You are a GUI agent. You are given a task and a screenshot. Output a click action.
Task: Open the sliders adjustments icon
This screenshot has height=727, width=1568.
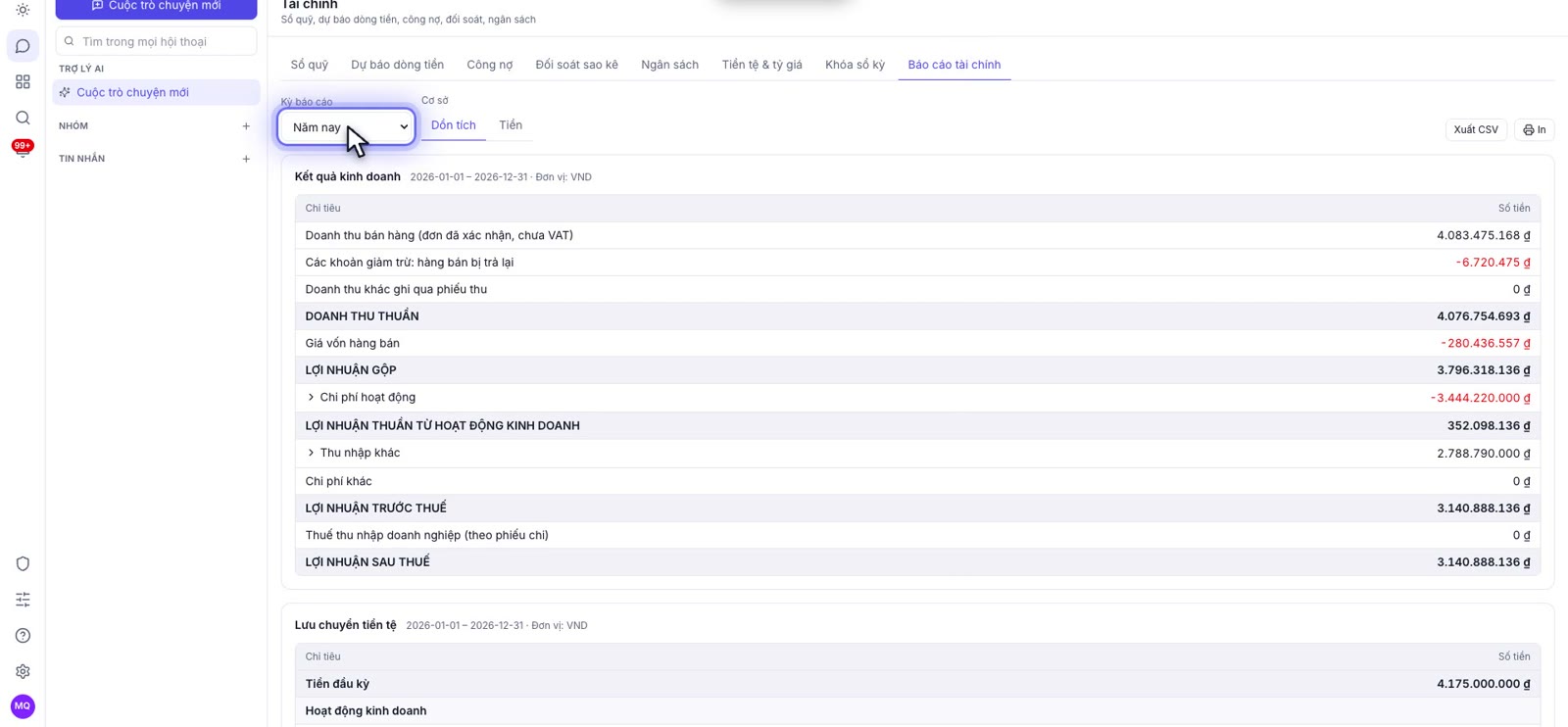23,600
